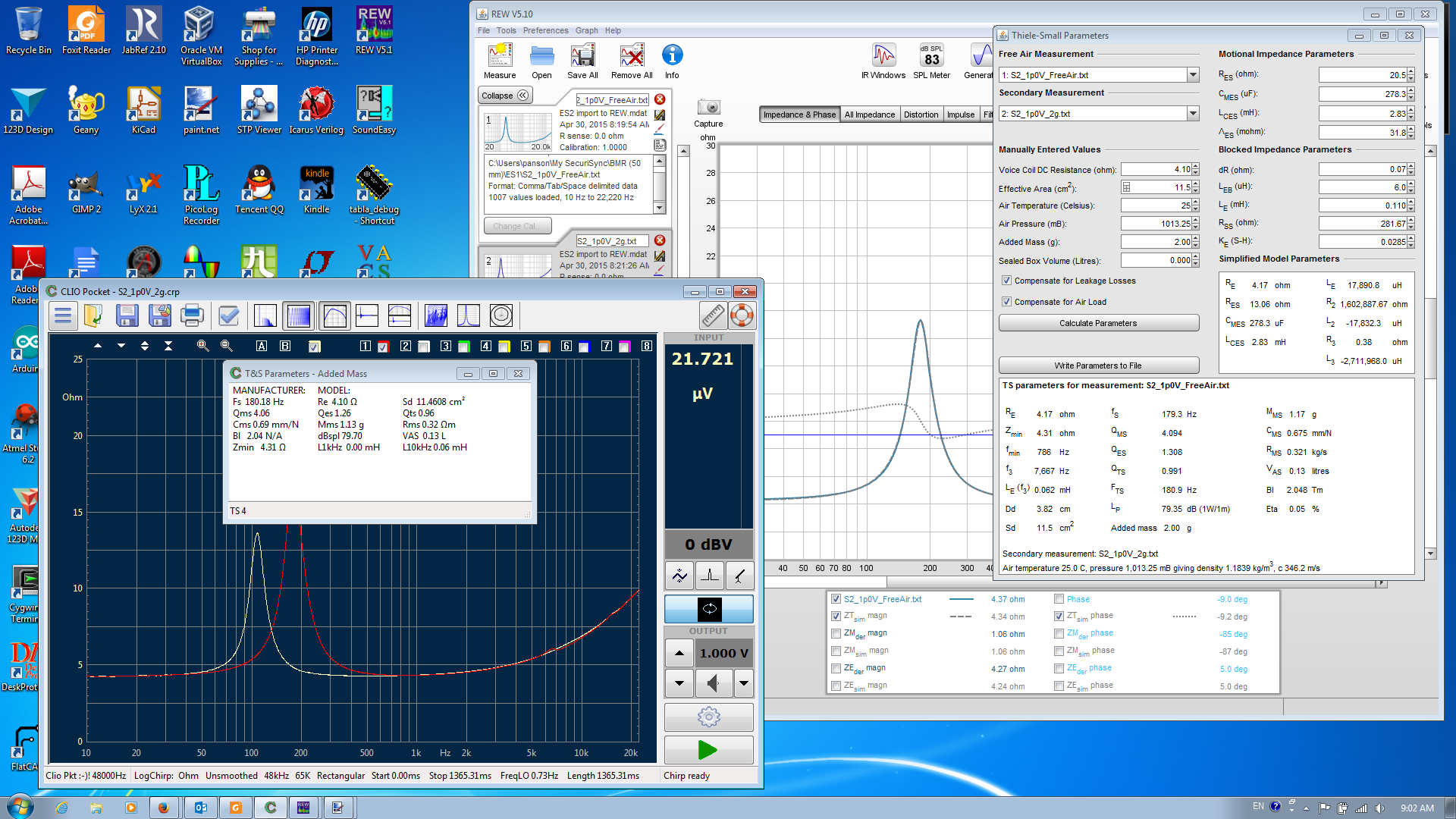Toggle S2_1p0V_FreeAir.txt trace checkbox in legend

pyautogui.click(x=836, y=599)
